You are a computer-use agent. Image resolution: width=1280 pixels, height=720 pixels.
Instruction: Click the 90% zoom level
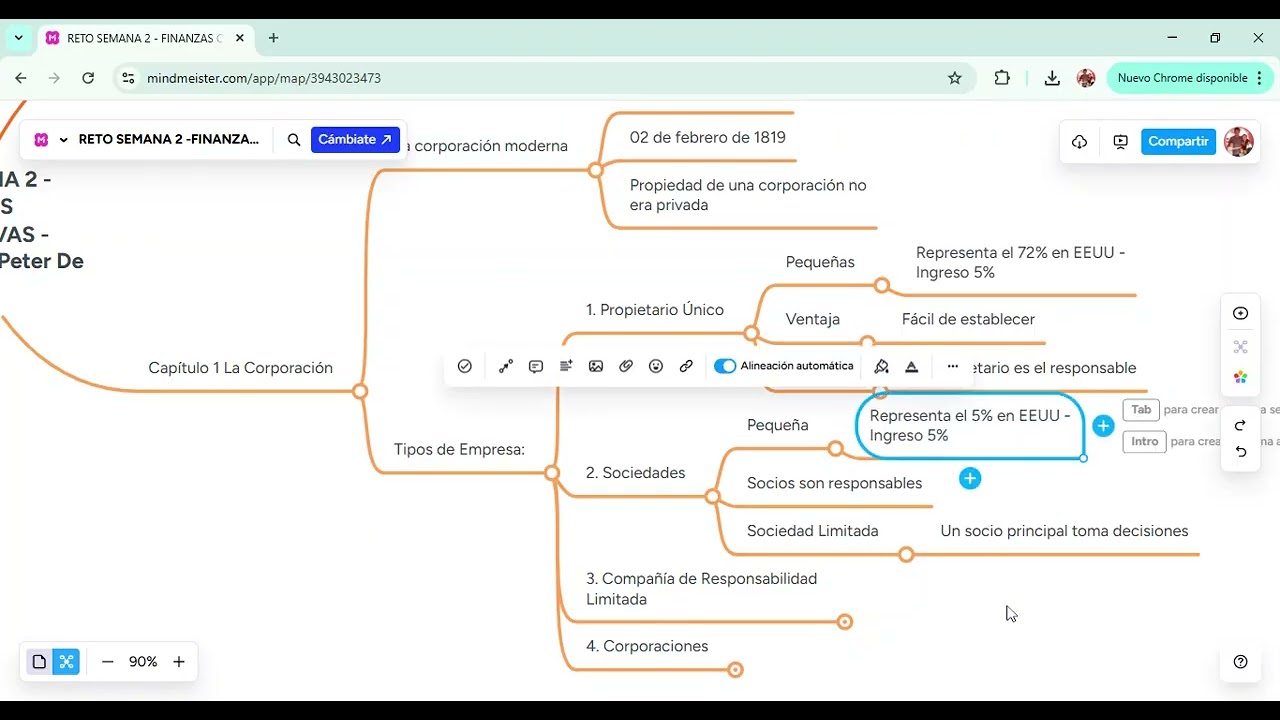[x=143, y=662]
